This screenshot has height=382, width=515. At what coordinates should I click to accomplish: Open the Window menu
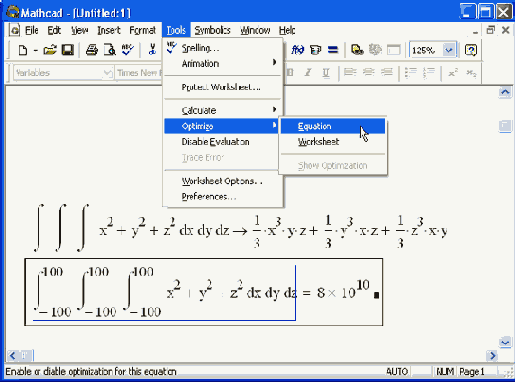click(x=255, y=30)
